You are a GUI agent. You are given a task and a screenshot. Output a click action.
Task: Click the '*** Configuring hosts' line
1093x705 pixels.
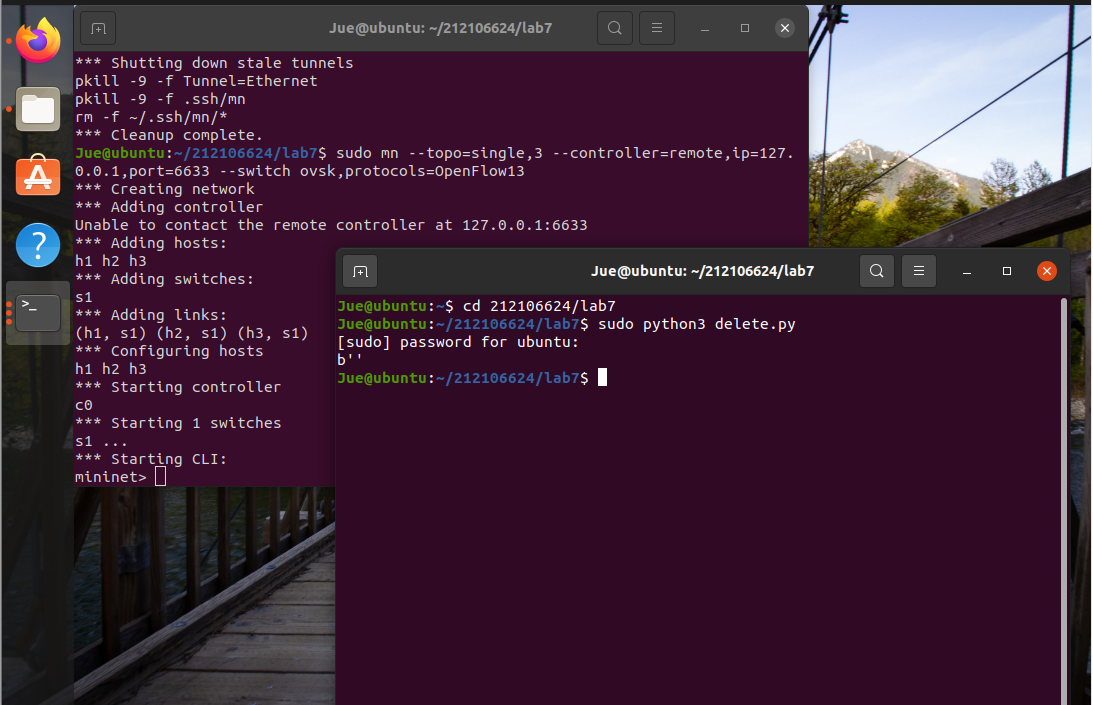169,351
